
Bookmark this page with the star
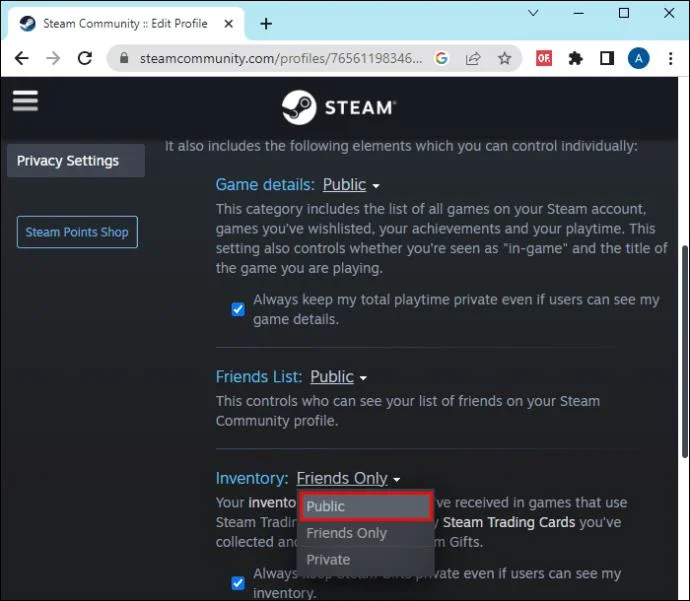point(504,58)
